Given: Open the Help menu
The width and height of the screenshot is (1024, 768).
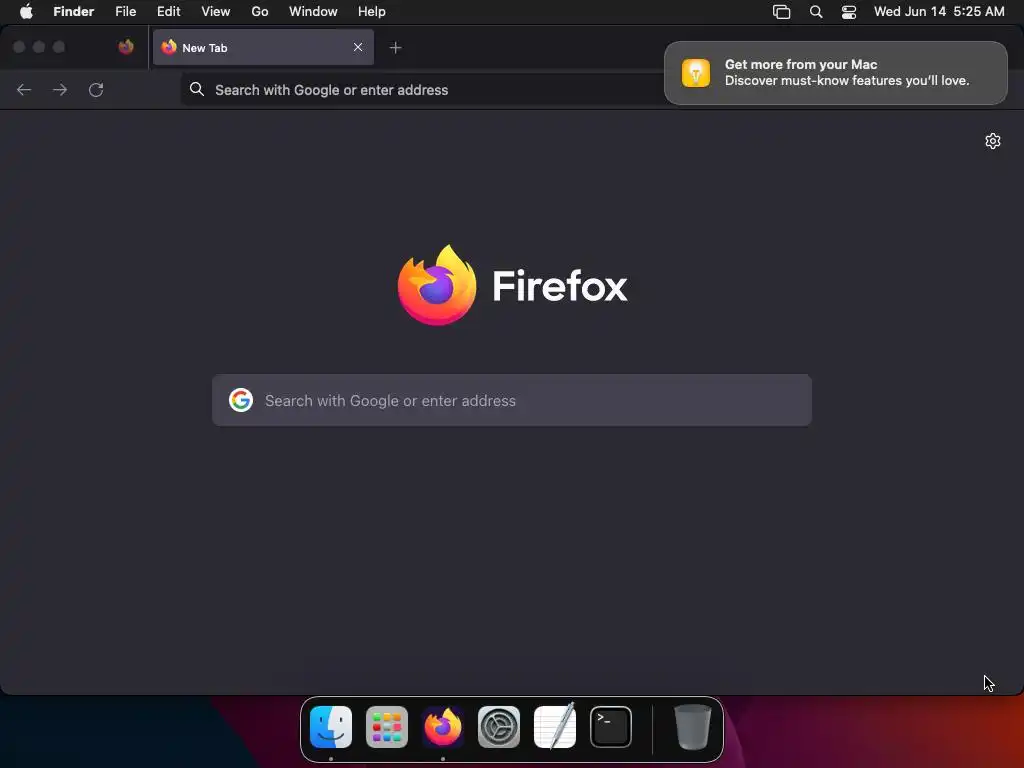Looking at the screenshot, I should click(372, 11).
